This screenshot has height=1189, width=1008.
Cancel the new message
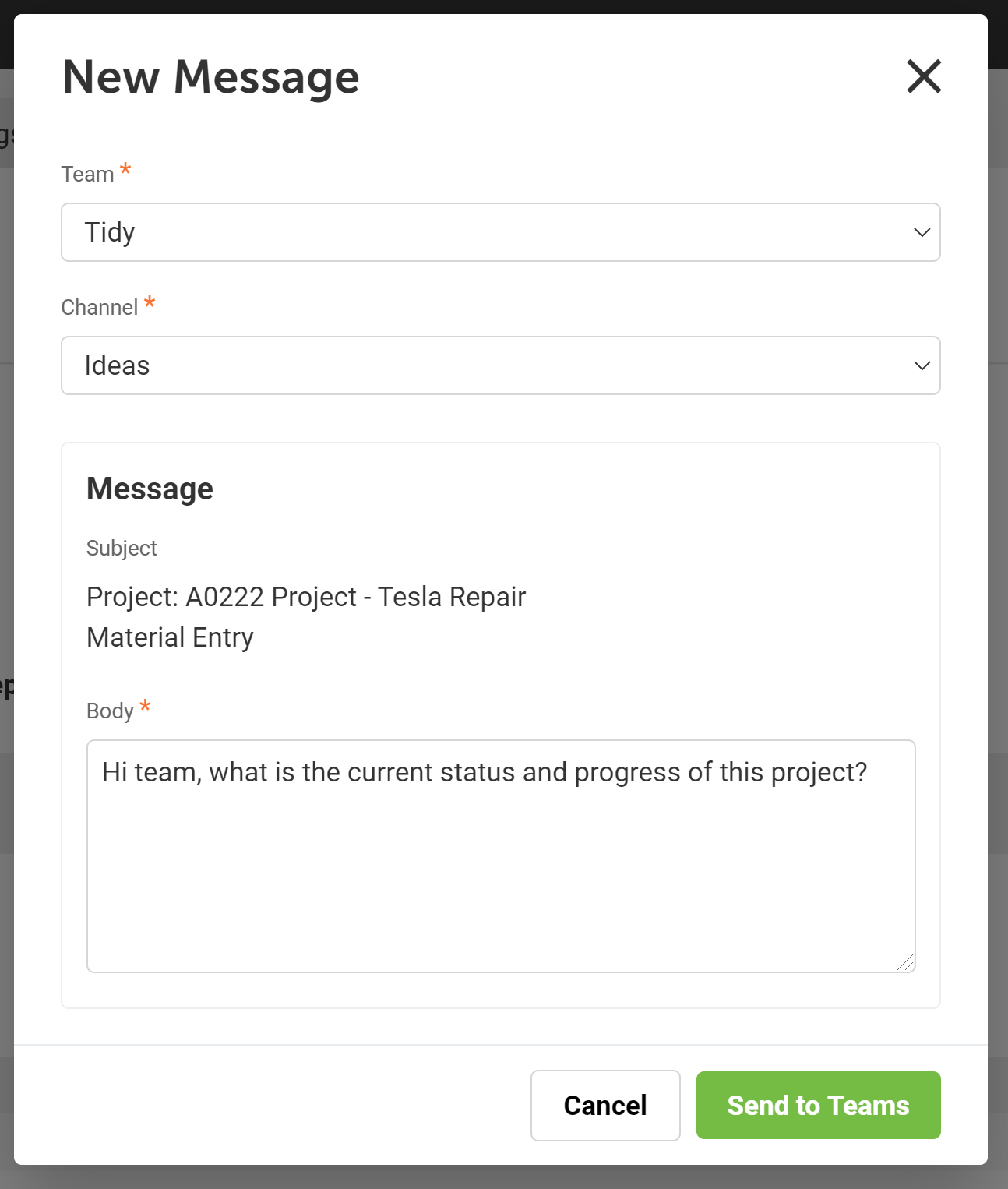tap(605, 1106)
